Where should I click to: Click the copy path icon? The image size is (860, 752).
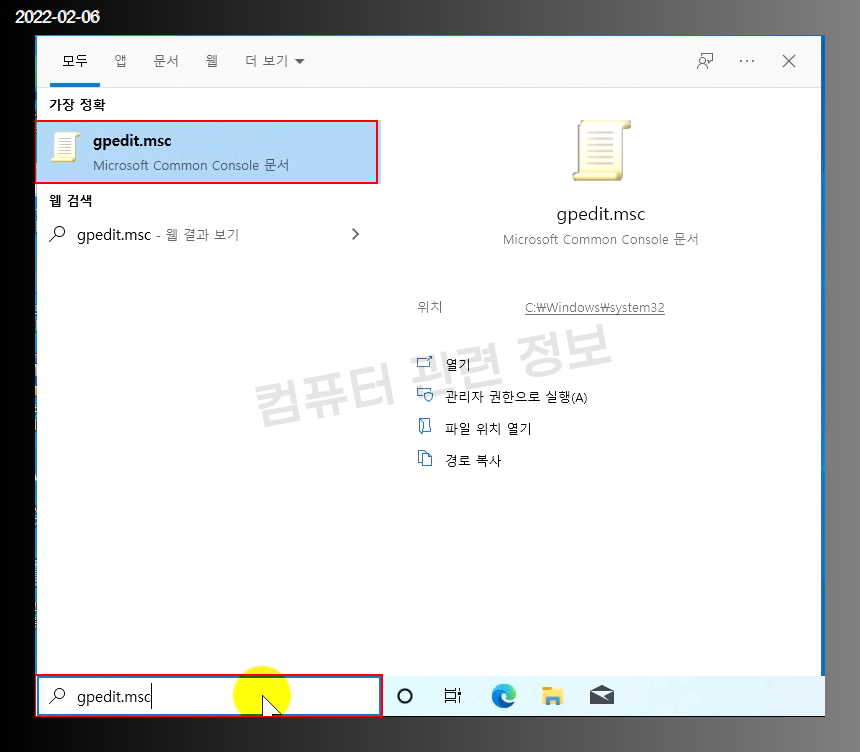click(425, 458)
